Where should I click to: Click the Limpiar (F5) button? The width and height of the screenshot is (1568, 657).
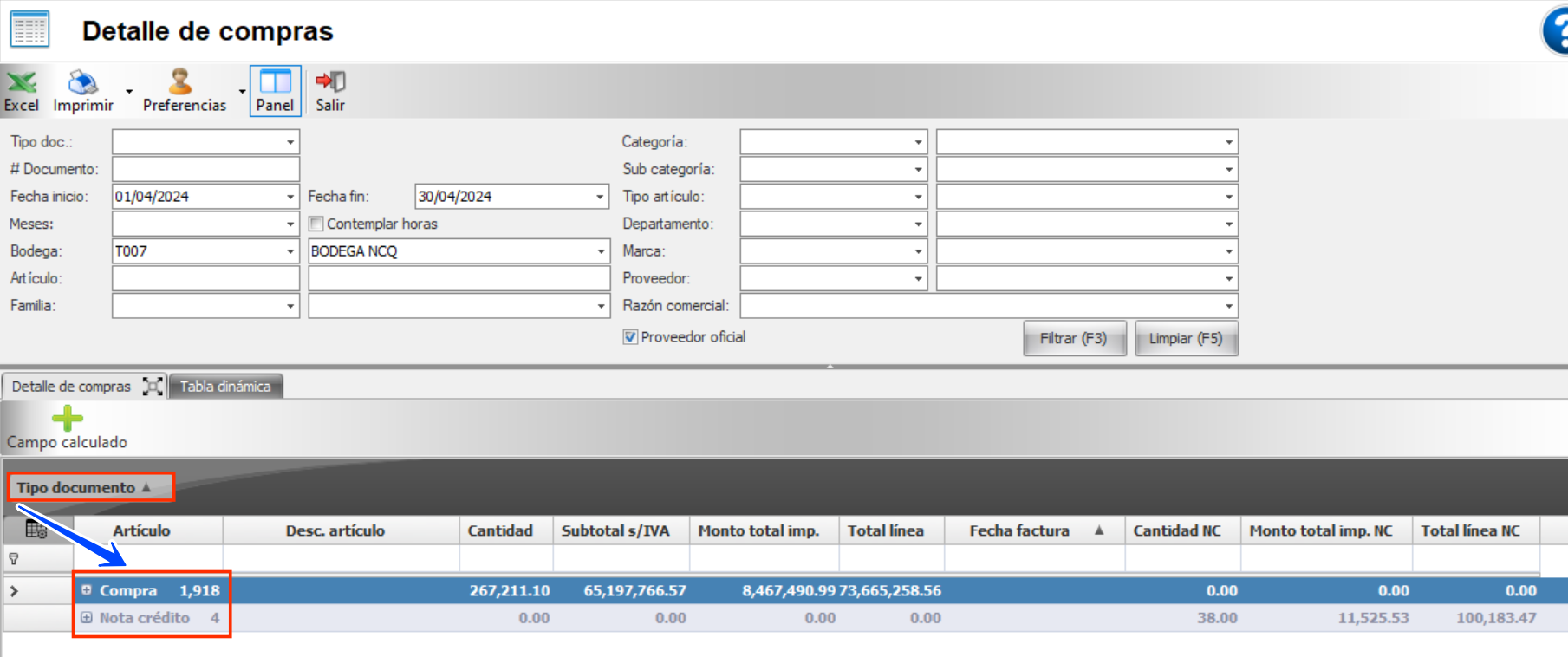(x=1185, y=339)
